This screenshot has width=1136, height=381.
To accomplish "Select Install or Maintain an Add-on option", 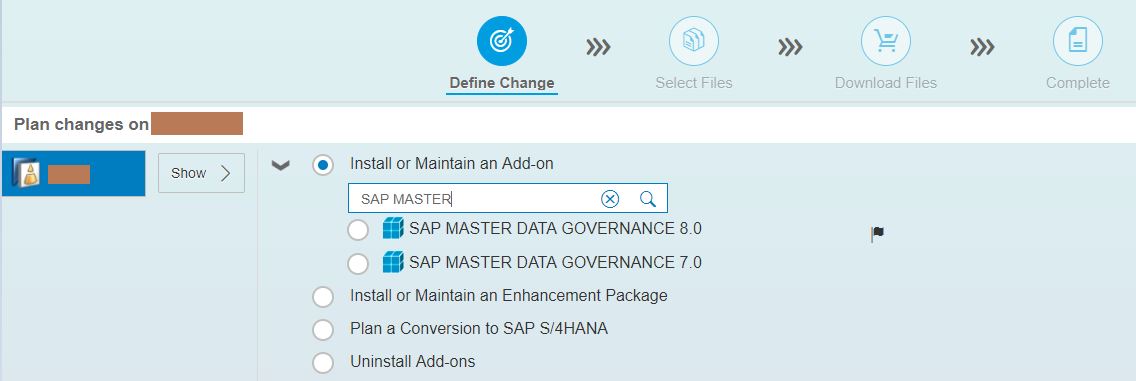I will pyautogui.click(x=322, y=164).
